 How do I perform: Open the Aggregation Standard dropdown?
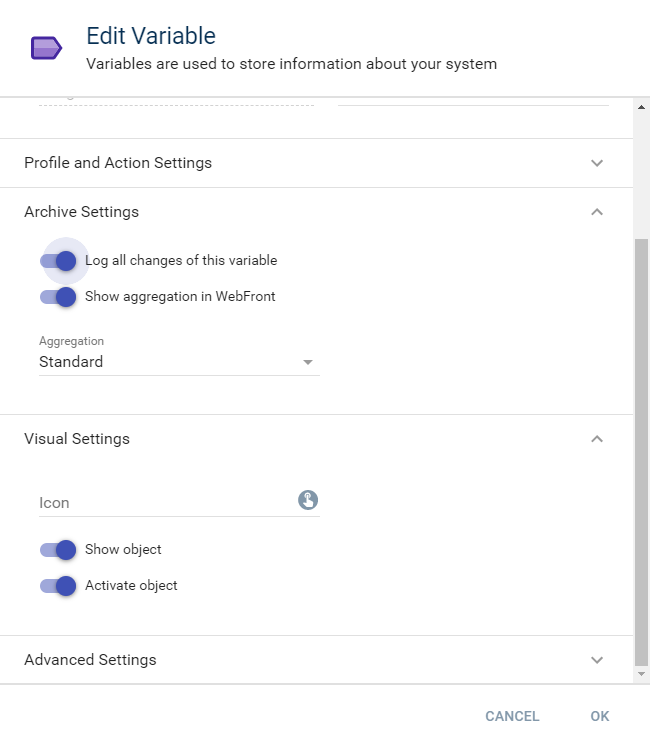pos(178,362)
